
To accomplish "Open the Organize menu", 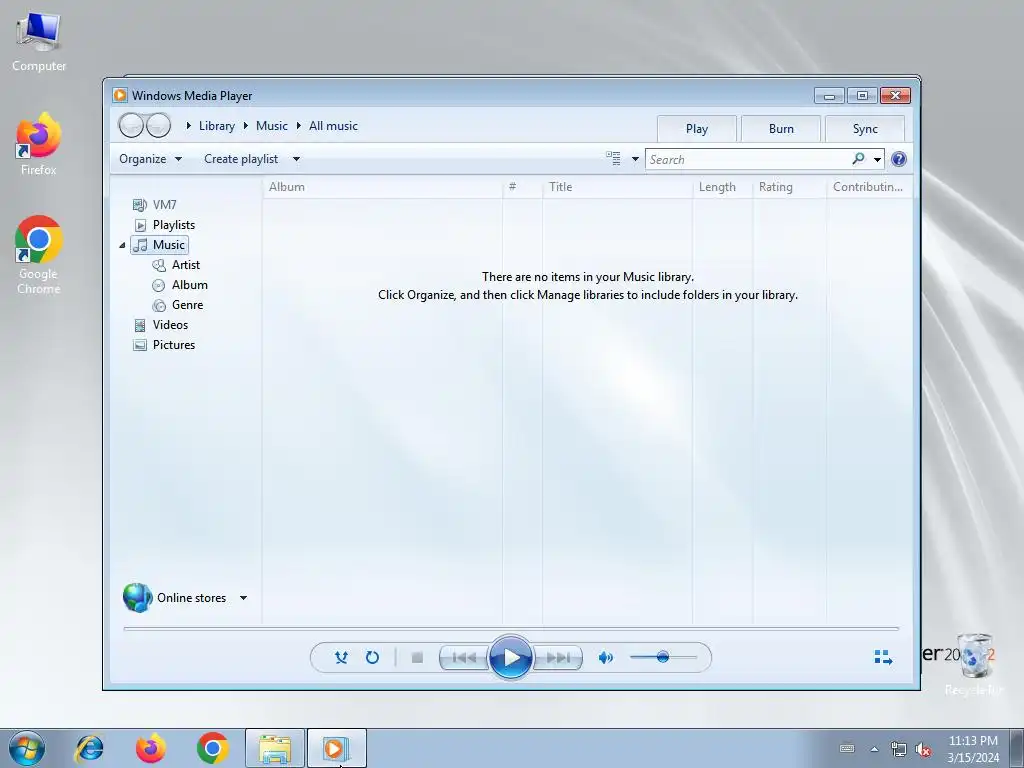I will click(x=150, y=159).
